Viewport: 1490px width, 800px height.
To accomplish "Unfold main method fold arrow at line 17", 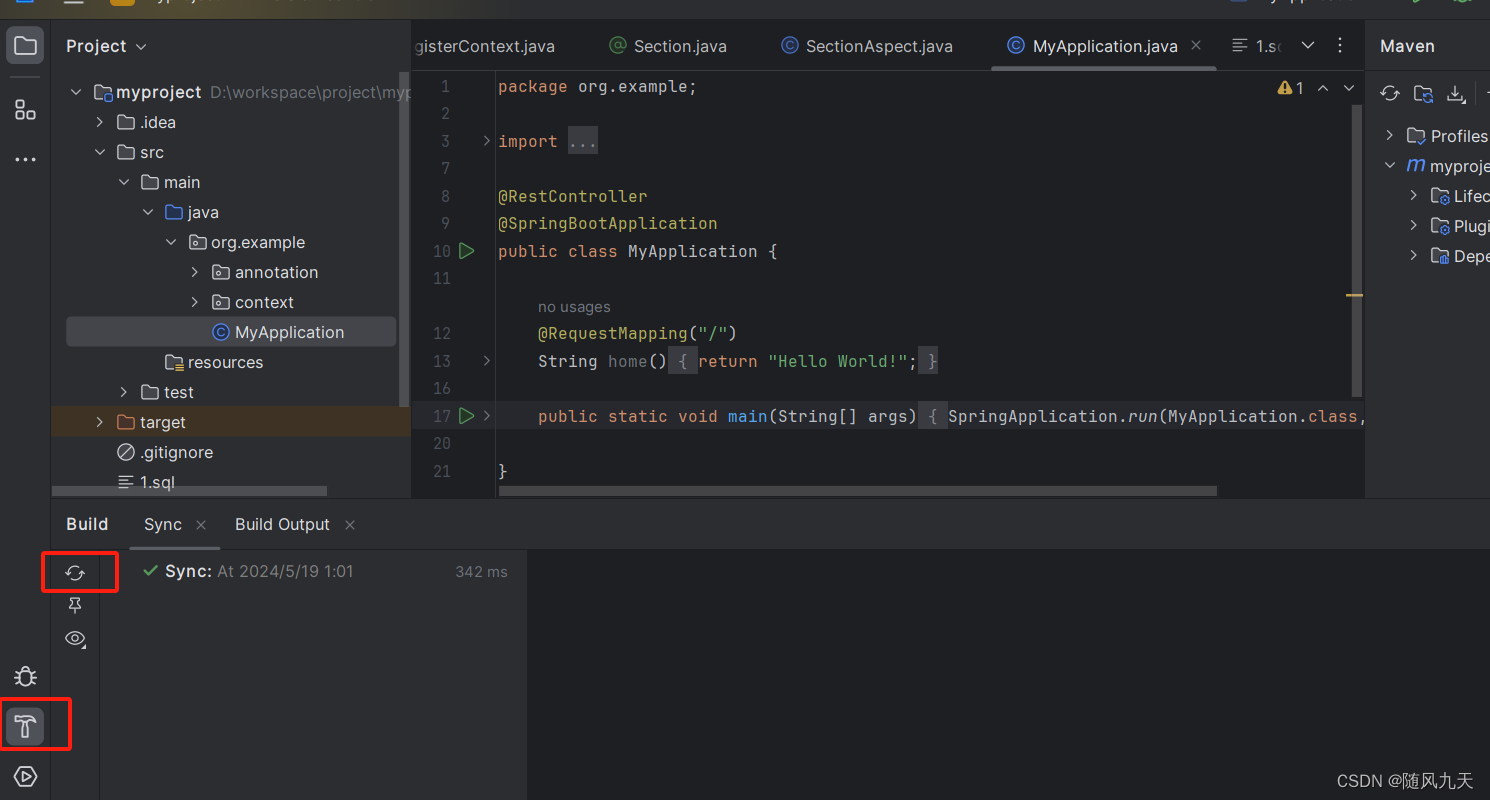I will tap(487, 416).
